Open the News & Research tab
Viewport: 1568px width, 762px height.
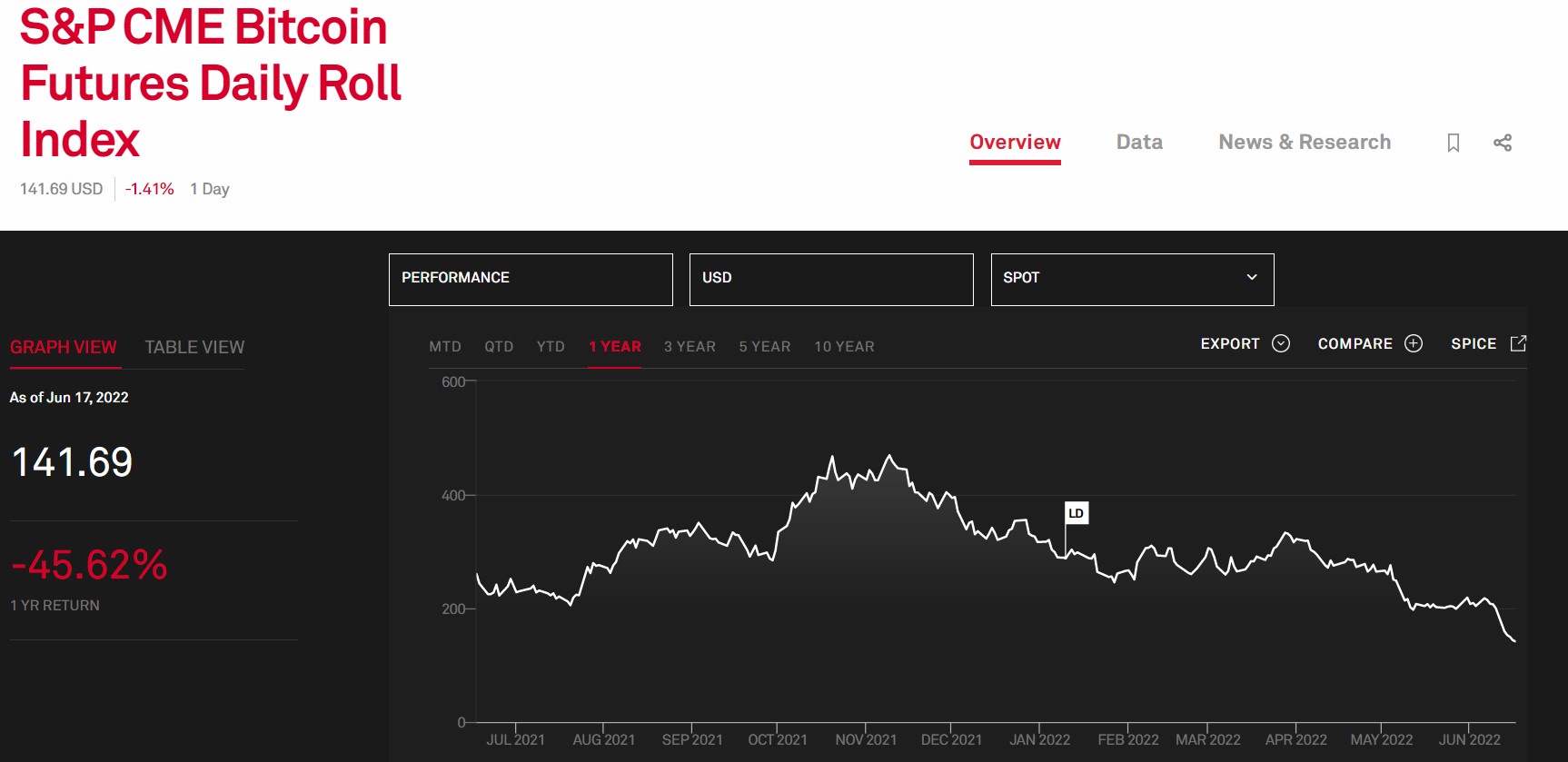point(1305,143)
